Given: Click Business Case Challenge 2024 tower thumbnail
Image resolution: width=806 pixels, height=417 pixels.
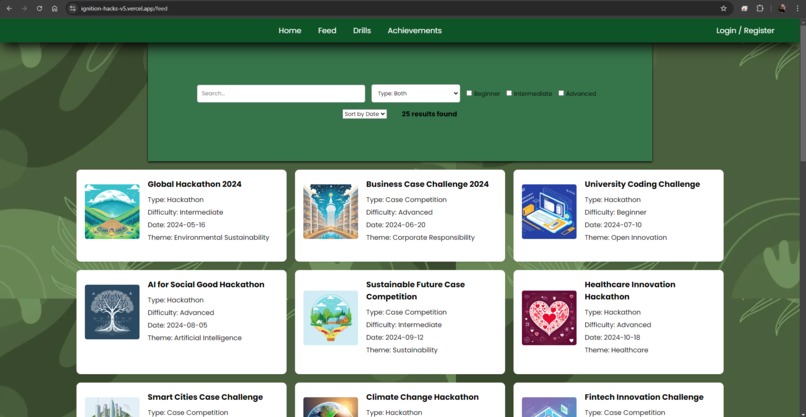Looking at the screenshot, I should pos(331,211).
